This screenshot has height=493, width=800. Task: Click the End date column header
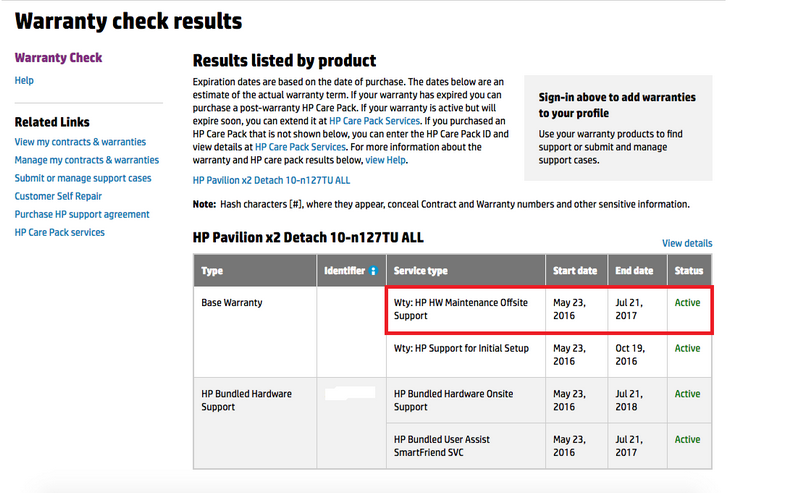tap(634, 271)
